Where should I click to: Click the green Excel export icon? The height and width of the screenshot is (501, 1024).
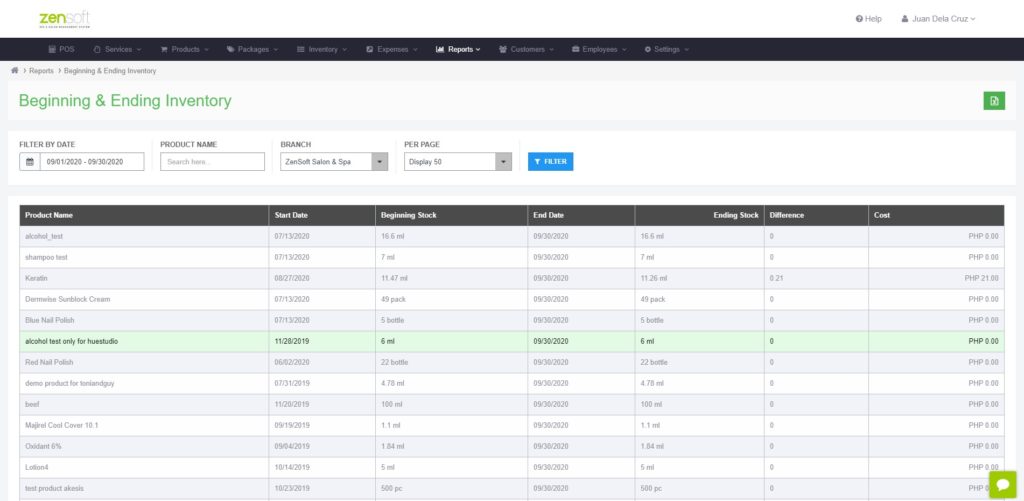(x=994, y=101)
